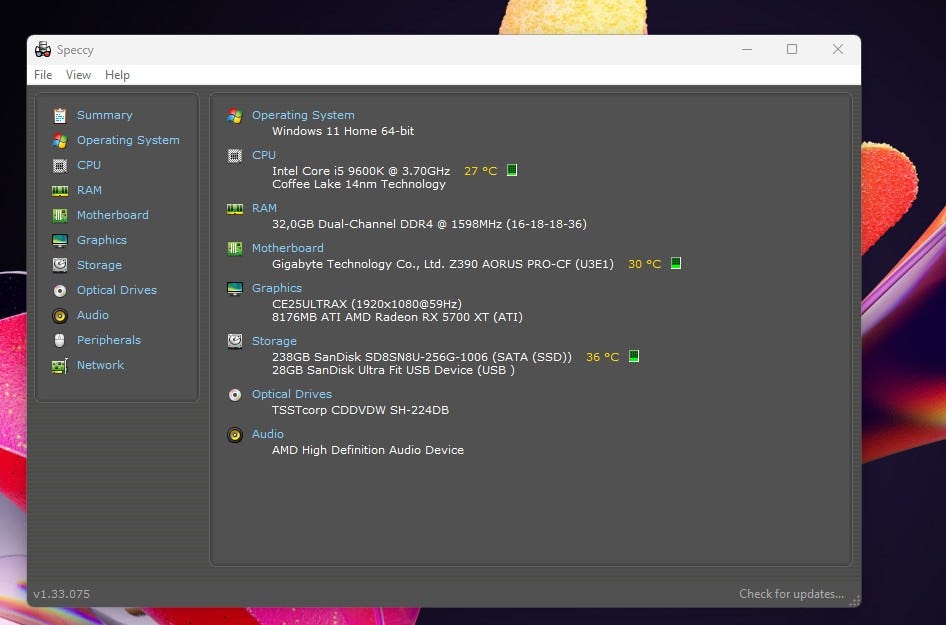Click the CPU chip icon in summary panel
Viewport: 946px width, 625px height.
[x=235, y=156]
